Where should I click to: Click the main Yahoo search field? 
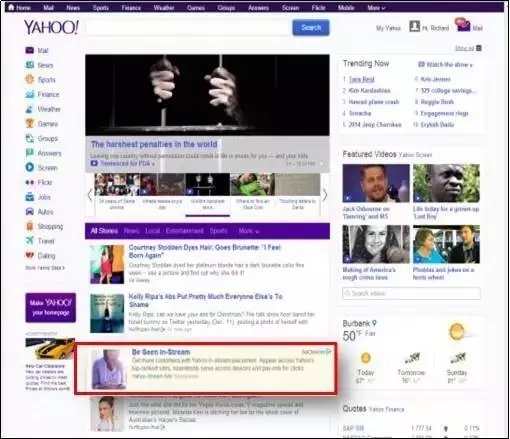click(188, 28)
